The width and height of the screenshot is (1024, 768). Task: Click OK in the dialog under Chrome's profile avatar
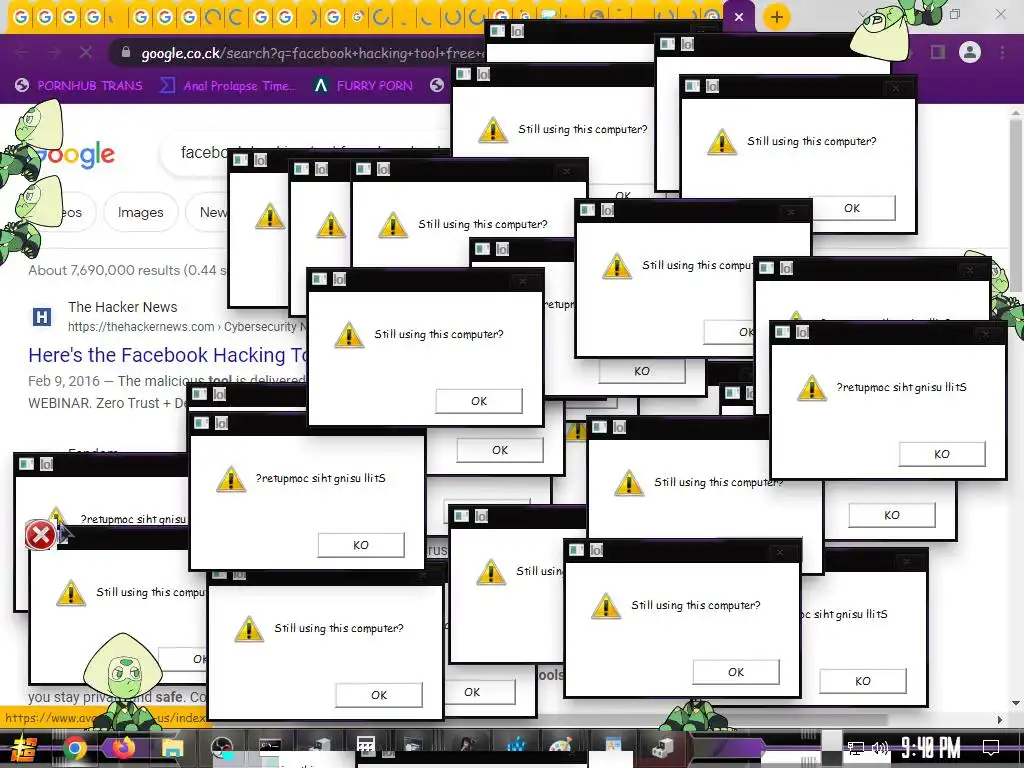coord(852,208)
